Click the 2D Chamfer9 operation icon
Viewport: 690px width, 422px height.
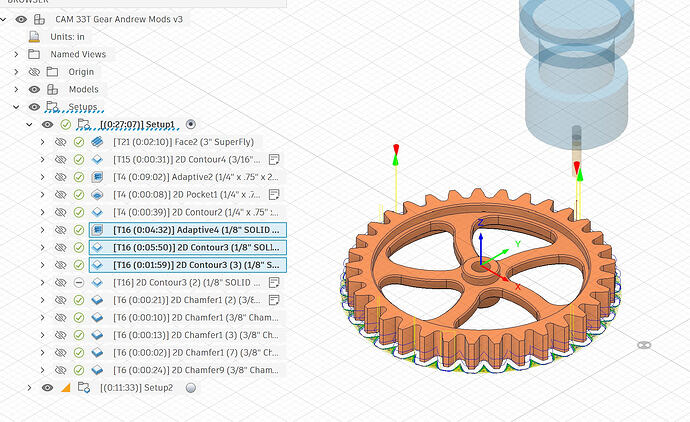97,368
